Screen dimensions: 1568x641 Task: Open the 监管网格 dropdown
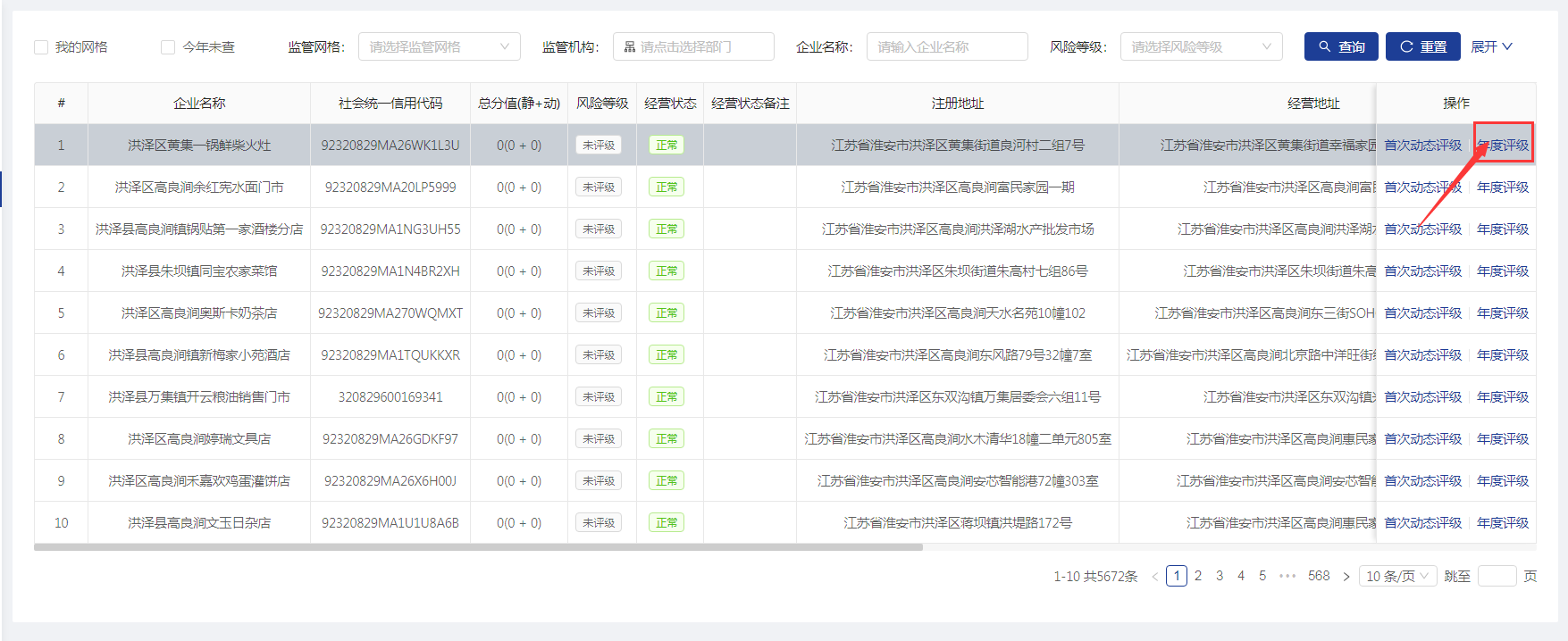pyautogui.click(x=439, y=46)
